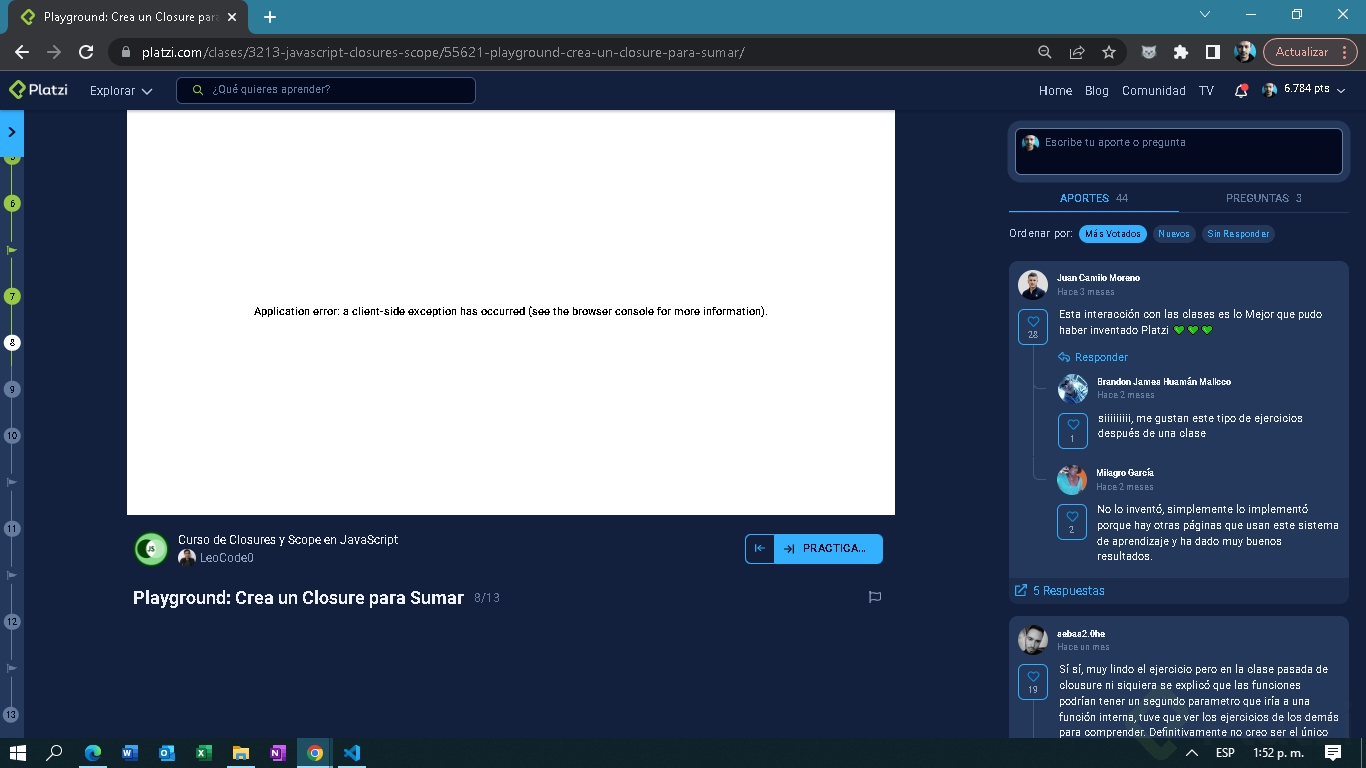This screenshot has width=1366, height=768.
Task: Go to Home in Platzi navigation
Action: 1055,90
